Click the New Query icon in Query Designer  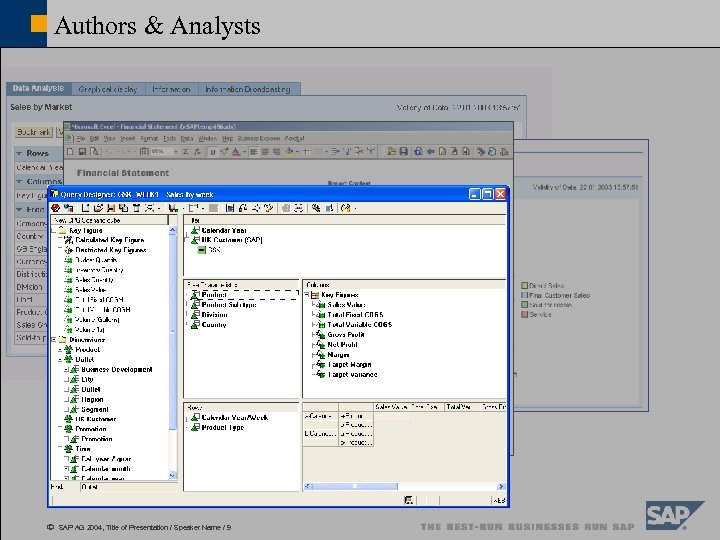click(x=85, y=208)
